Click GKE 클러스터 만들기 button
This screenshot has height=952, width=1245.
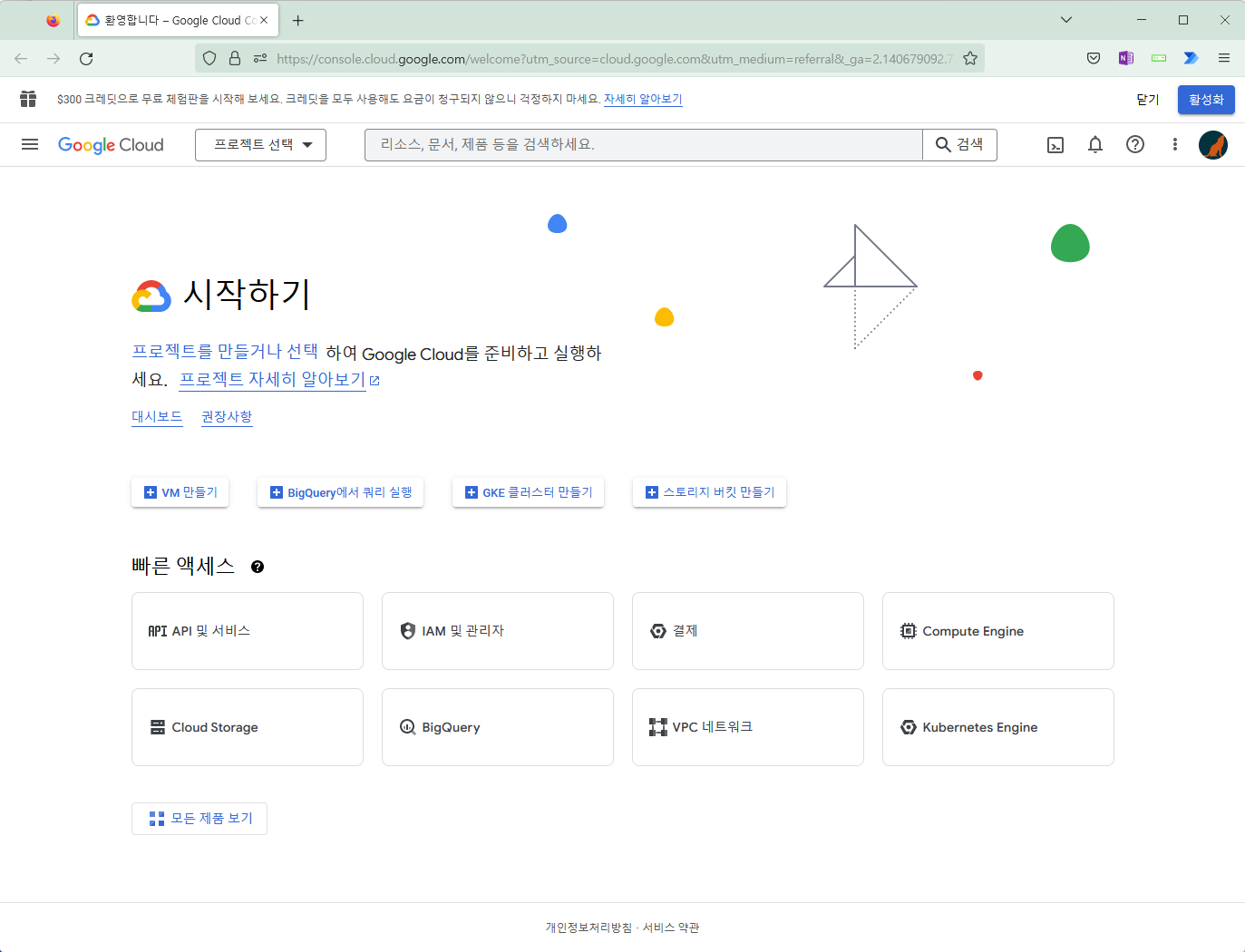(529, 492)
